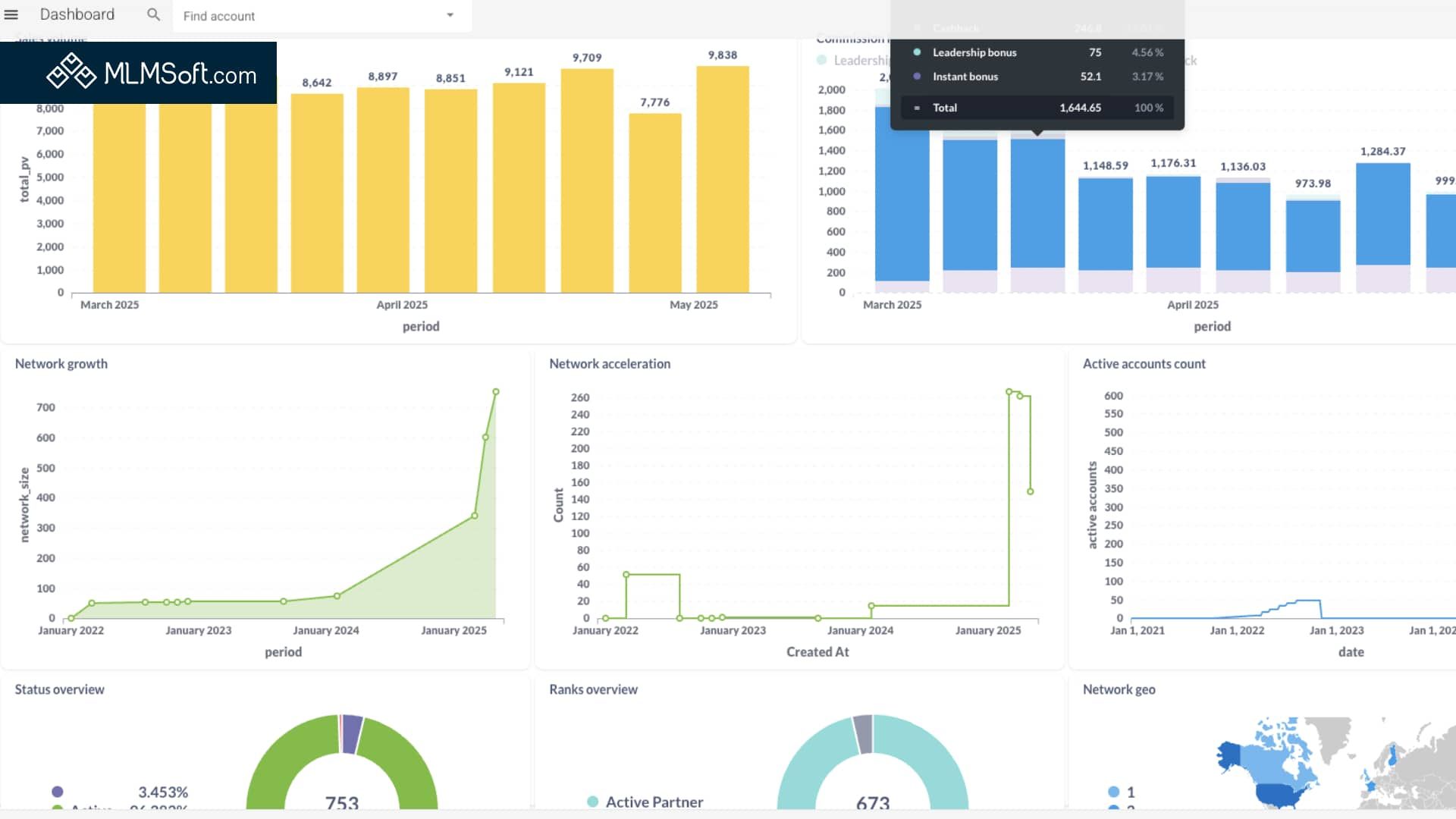Viewport: 1456px width, 819px height.
Task: Select the 9,709 sales volume bar
Action: coord(587,180)
